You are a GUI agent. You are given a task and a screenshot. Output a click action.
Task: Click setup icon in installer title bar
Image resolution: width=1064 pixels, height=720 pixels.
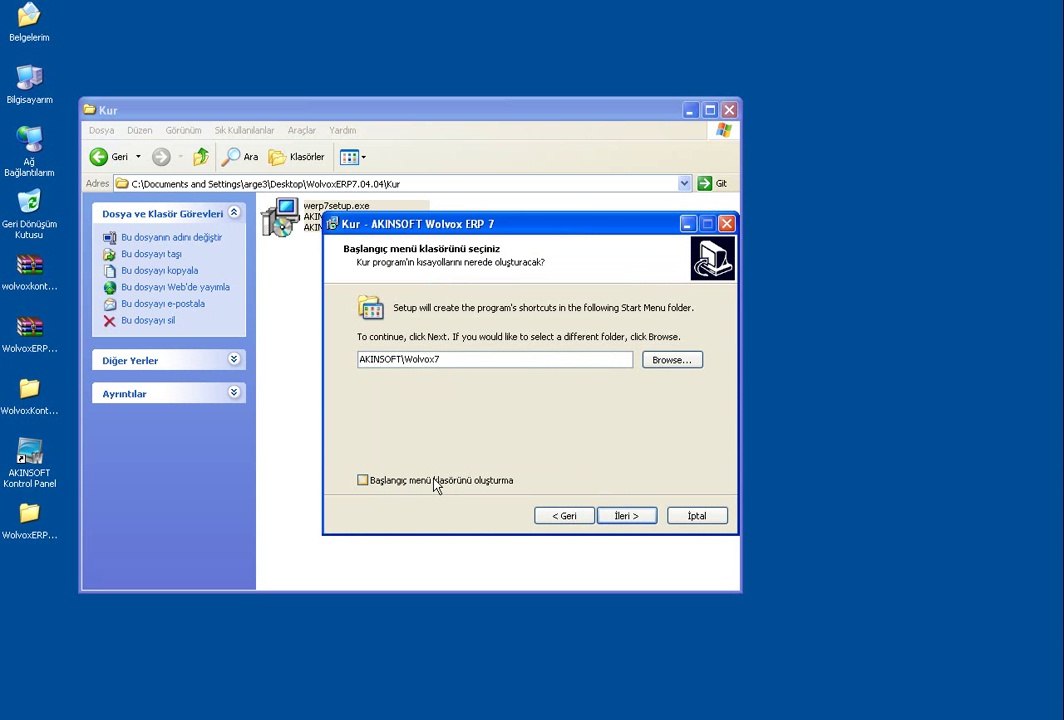point(332,224)
